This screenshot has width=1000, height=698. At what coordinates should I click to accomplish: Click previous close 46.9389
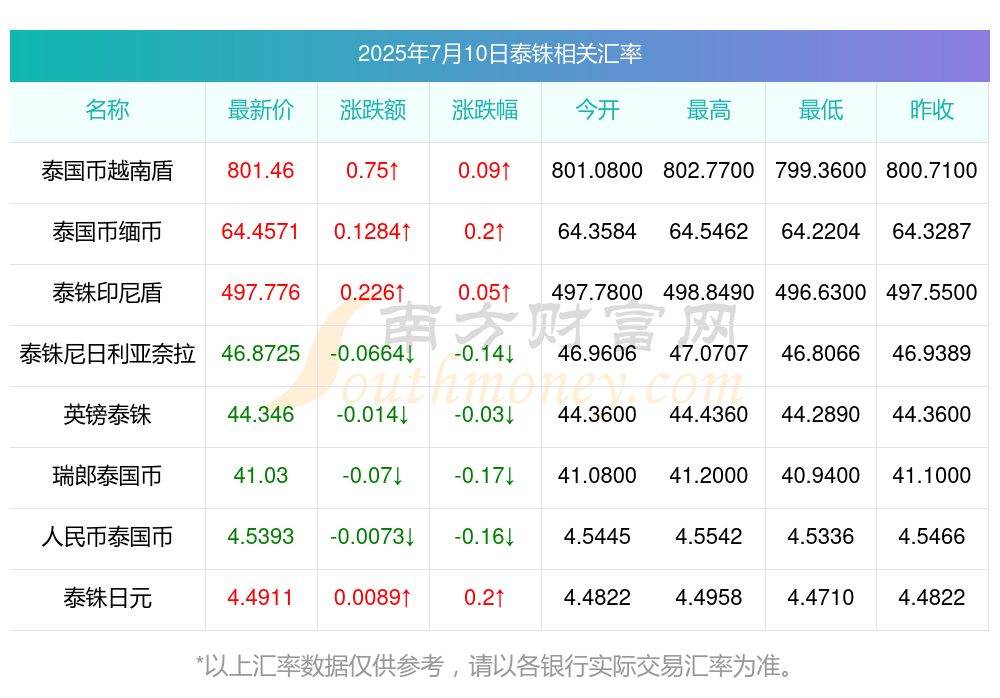pyautogui.click(x=932, y=353)
